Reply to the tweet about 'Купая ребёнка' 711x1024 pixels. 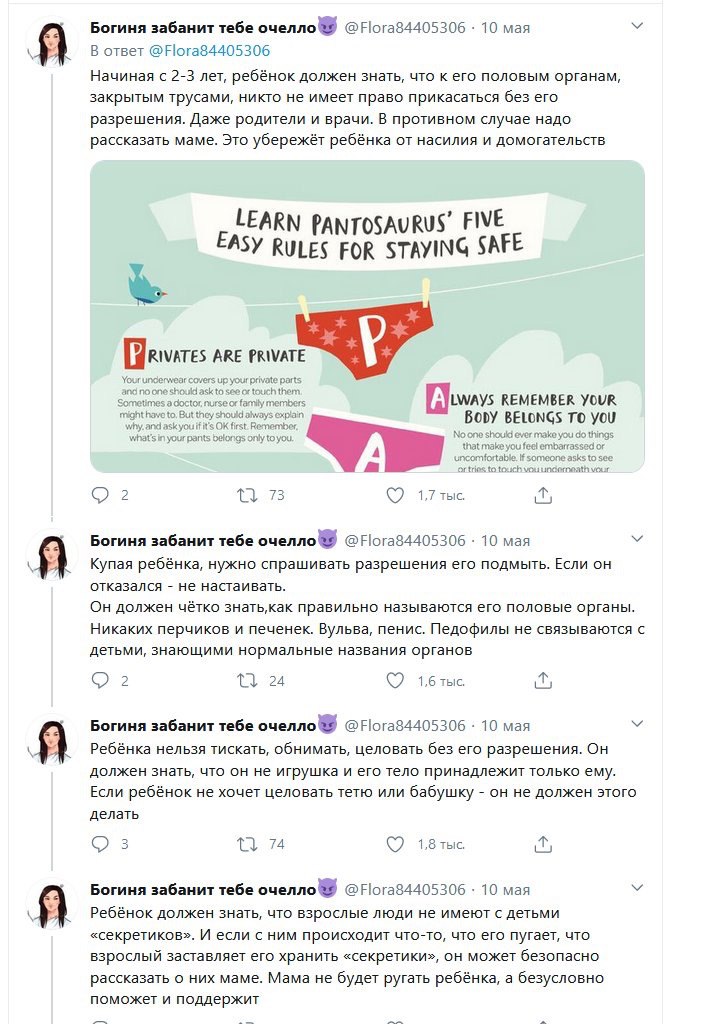(99, 680)
